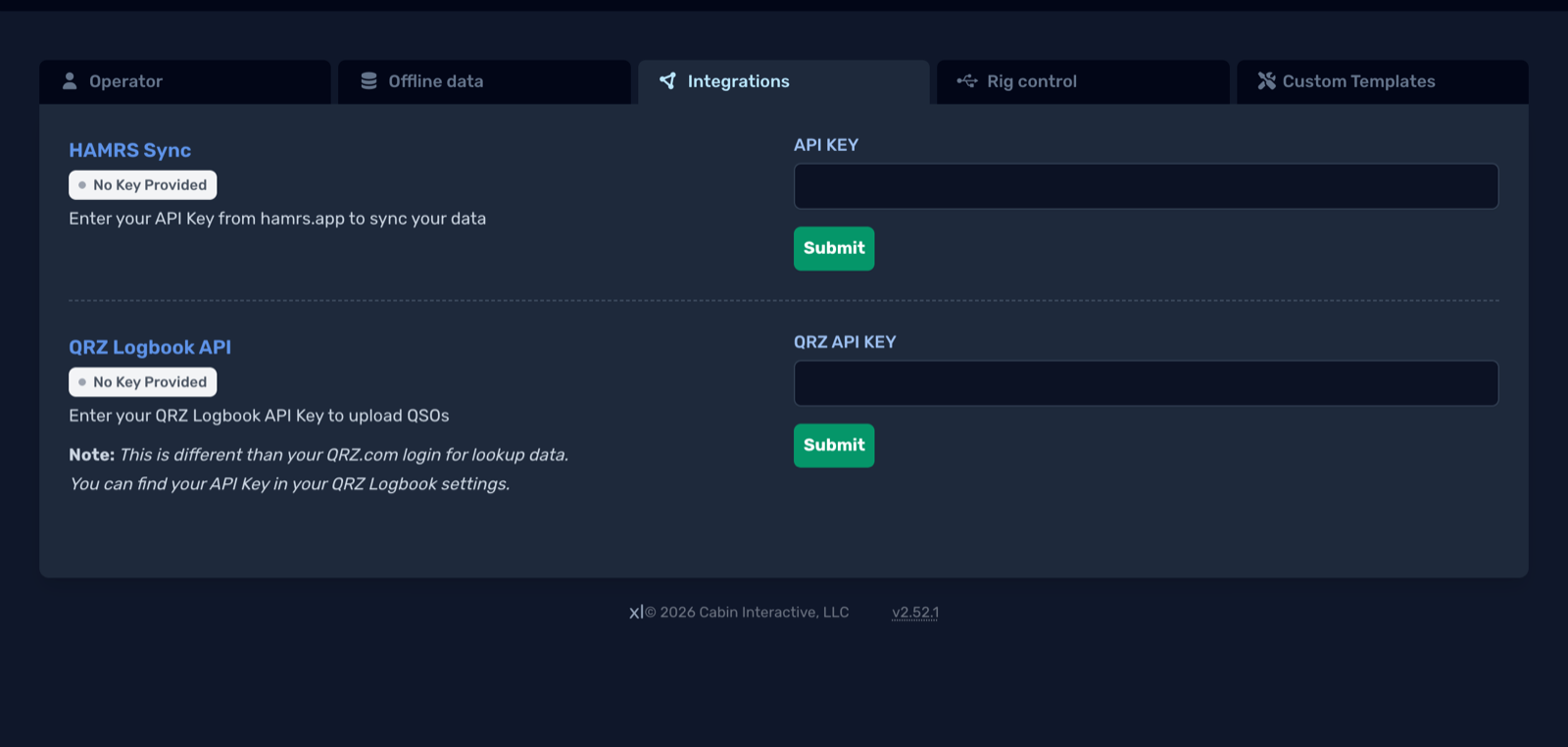Focus the QRZ API KEY input field
The width and height of the screenshot is (1568, 747).
tap(1146, 383)
